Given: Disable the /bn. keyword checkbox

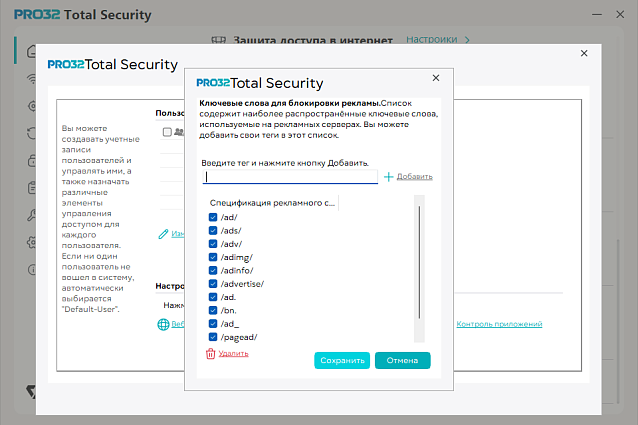Looking at the screenshot, I should (x=213, y=310).
